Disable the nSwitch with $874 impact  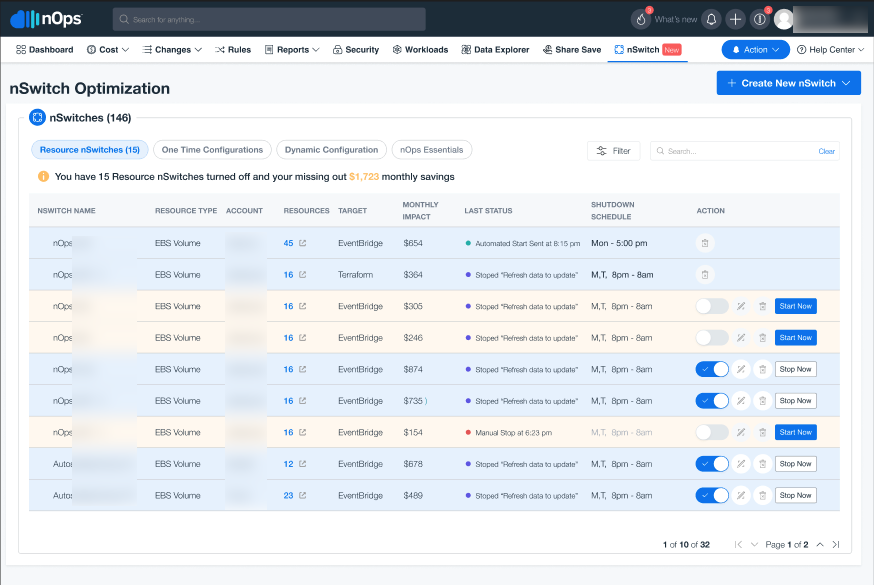(x=712, y=369)
